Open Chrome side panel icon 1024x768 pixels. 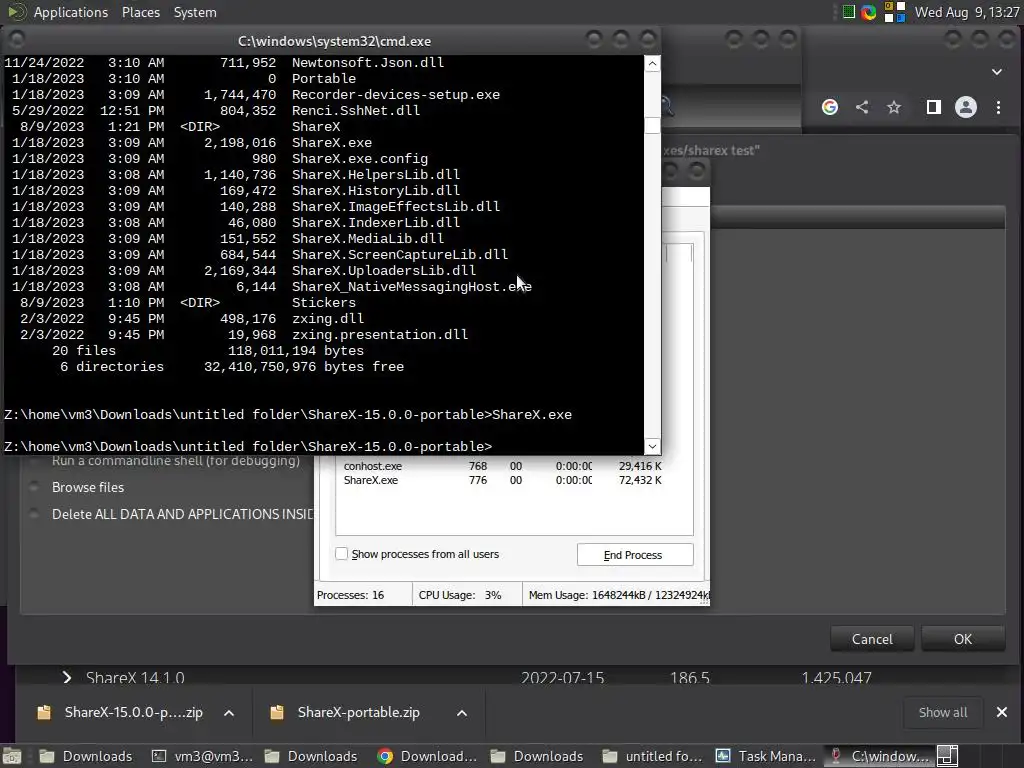point(933,107)
